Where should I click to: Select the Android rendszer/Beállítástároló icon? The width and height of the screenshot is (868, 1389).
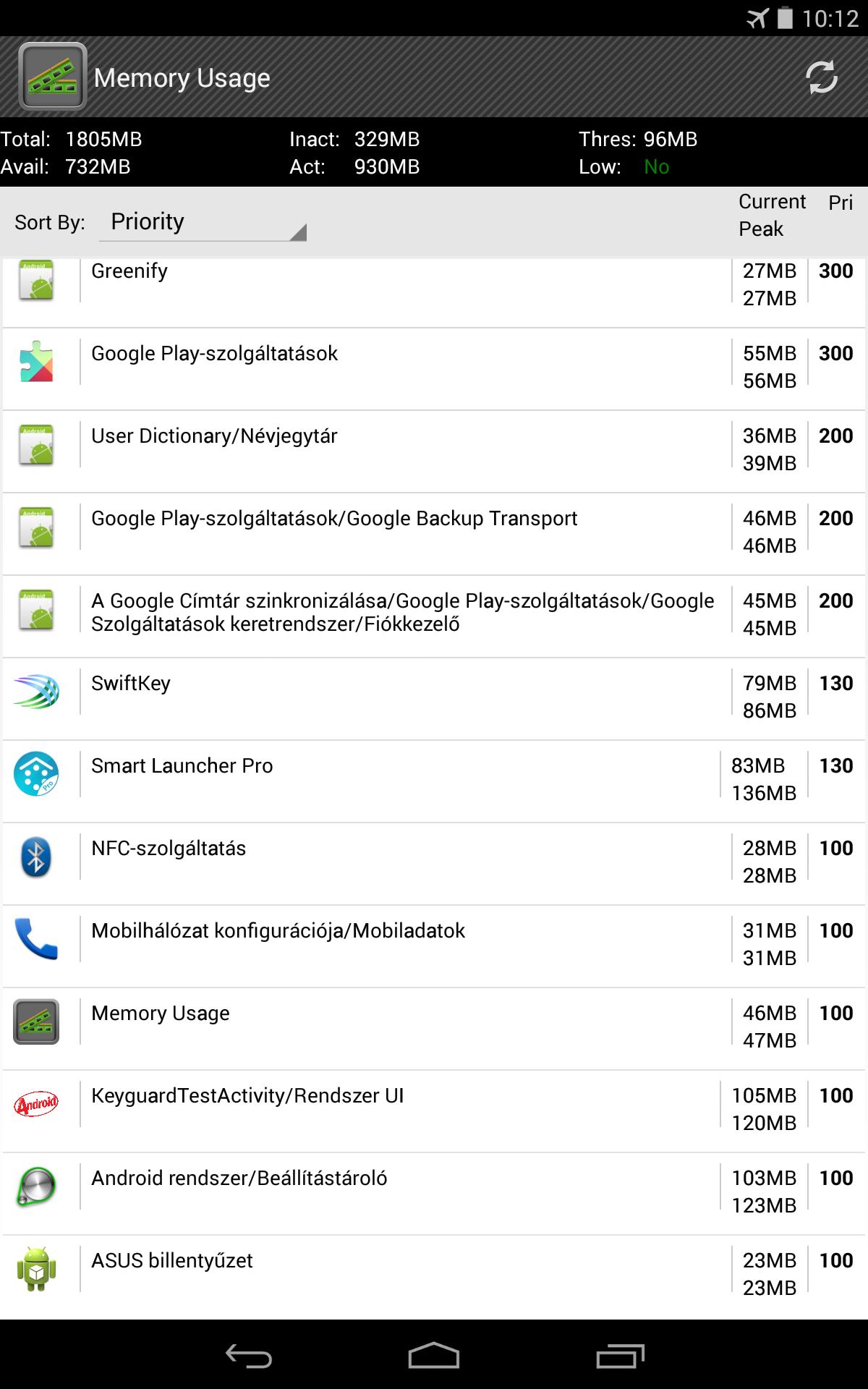tap(36, 1187)
